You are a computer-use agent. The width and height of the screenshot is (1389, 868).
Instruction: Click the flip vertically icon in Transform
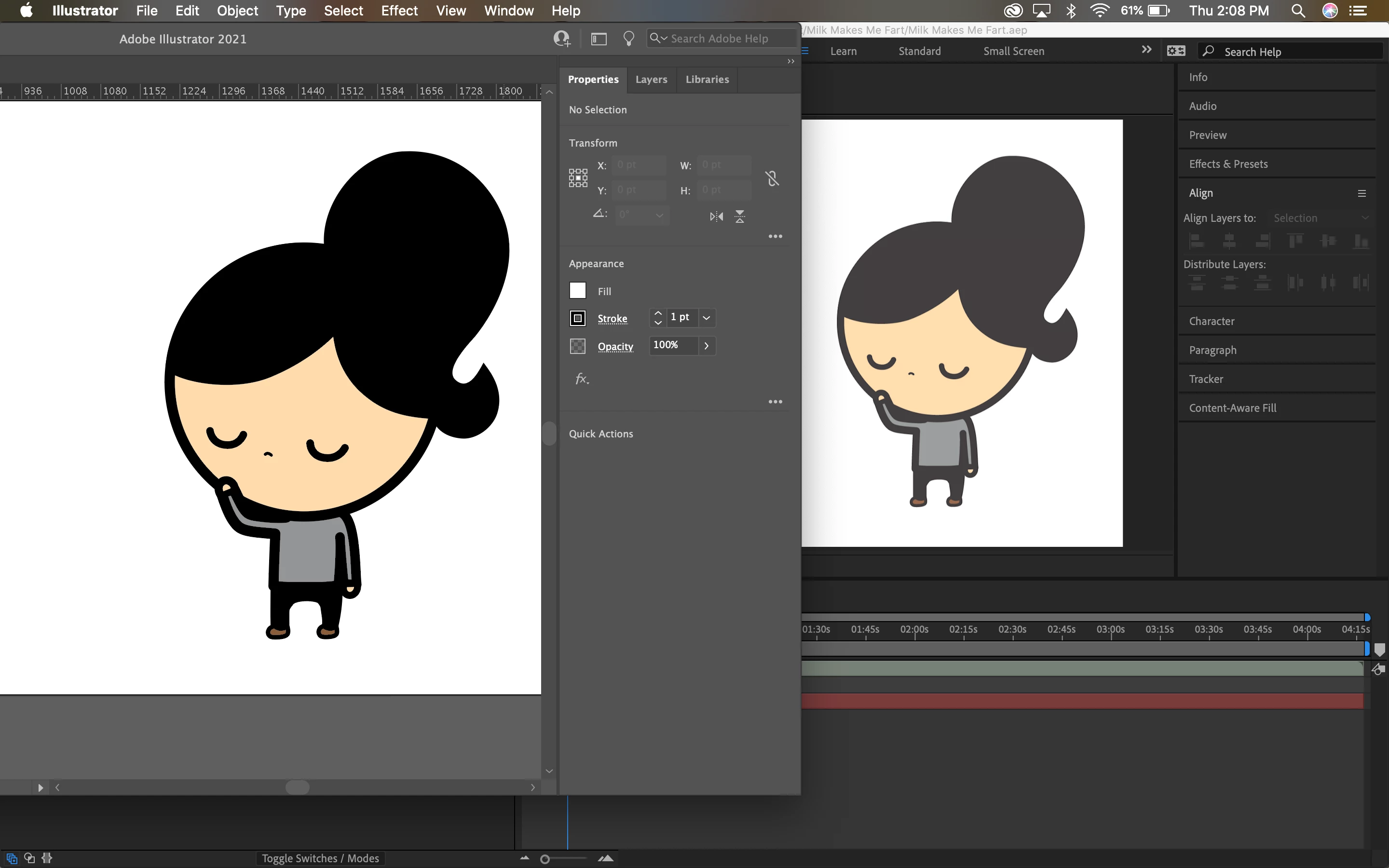coord(740,217)
